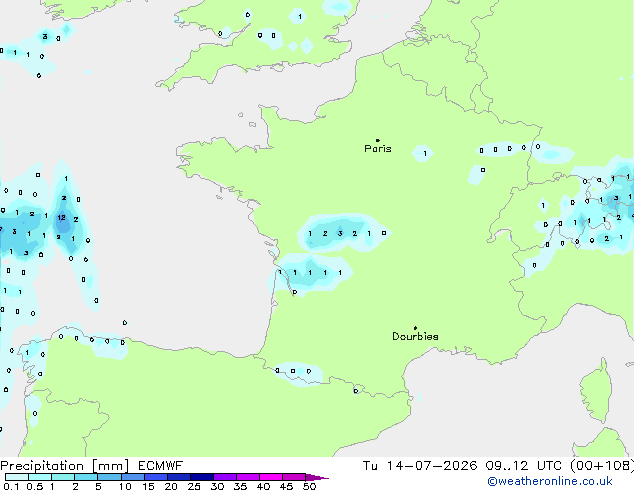
Task: Pick the 5–10 mm legend swatch
Action: tap(109, 477)
